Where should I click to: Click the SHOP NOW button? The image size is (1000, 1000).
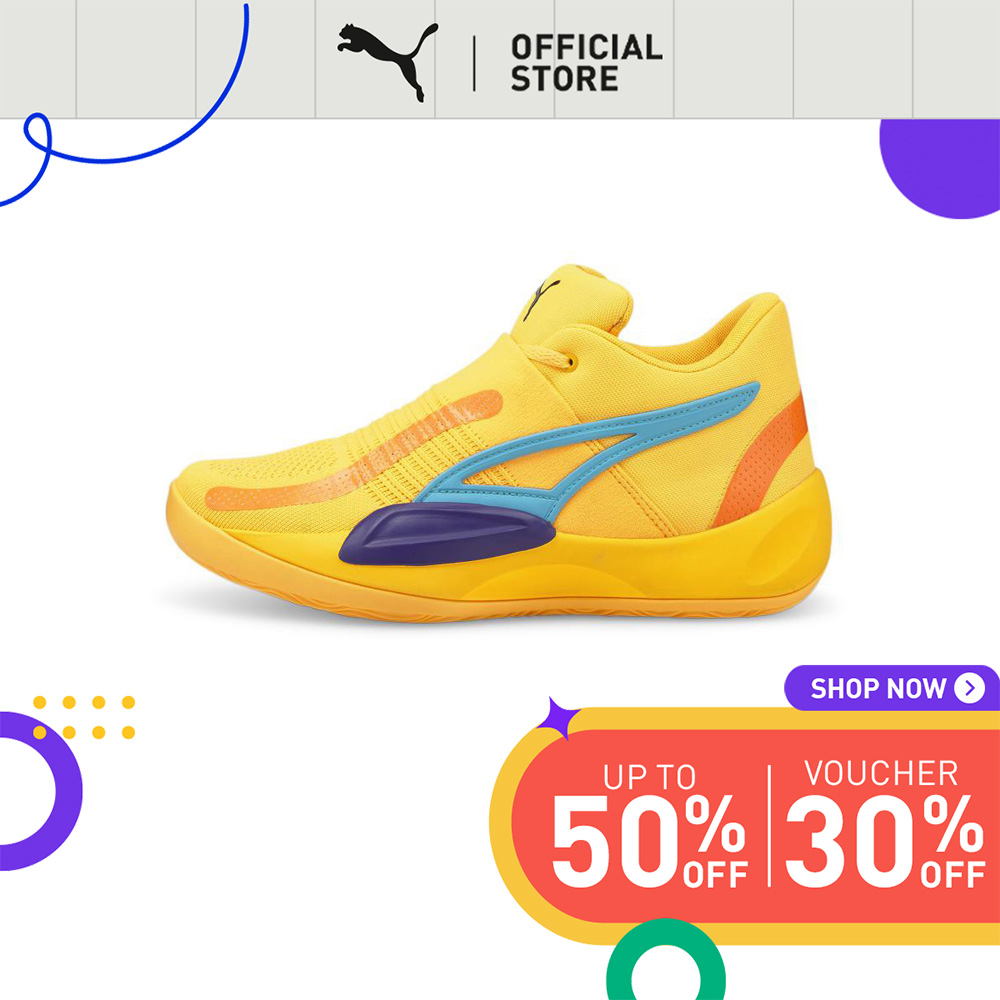coord(892,688)
